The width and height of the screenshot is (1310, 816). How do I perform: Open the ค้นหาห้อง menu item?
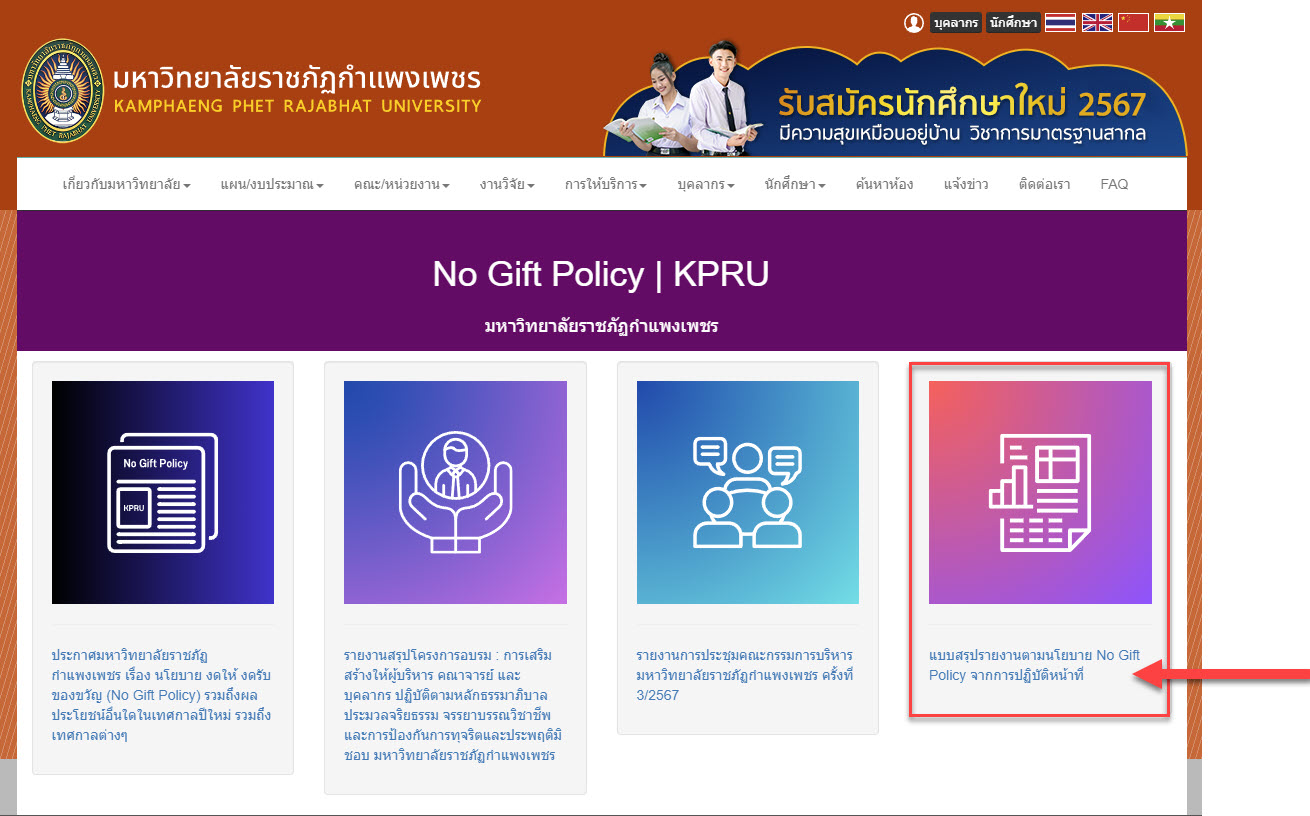884,185
